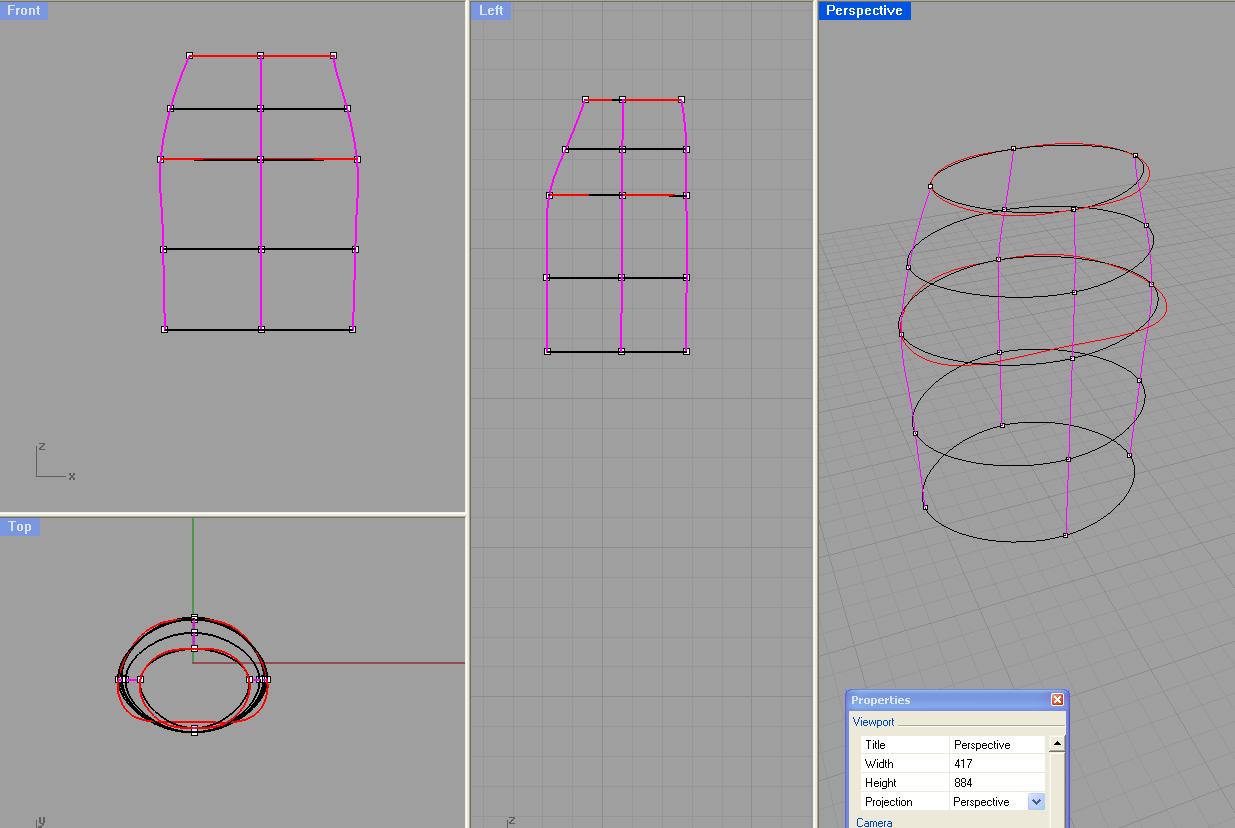Close the Properties panel
Viewport: 1235px width, 828px height.
pyautogui.click(x=1057, y=700)
